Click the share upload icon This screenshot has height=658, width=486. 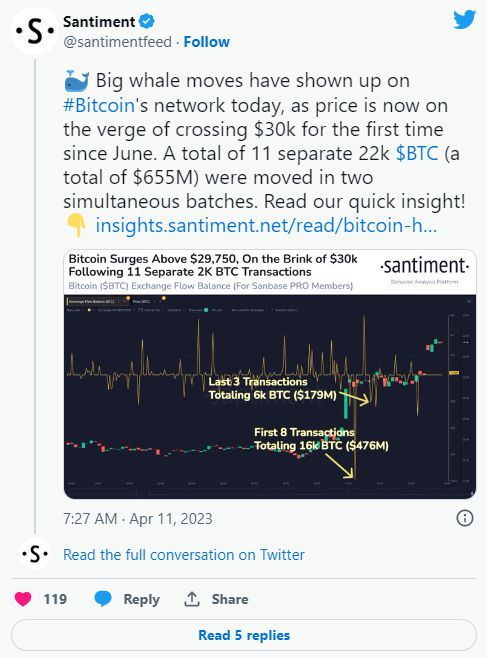click(x=191, y=599)
